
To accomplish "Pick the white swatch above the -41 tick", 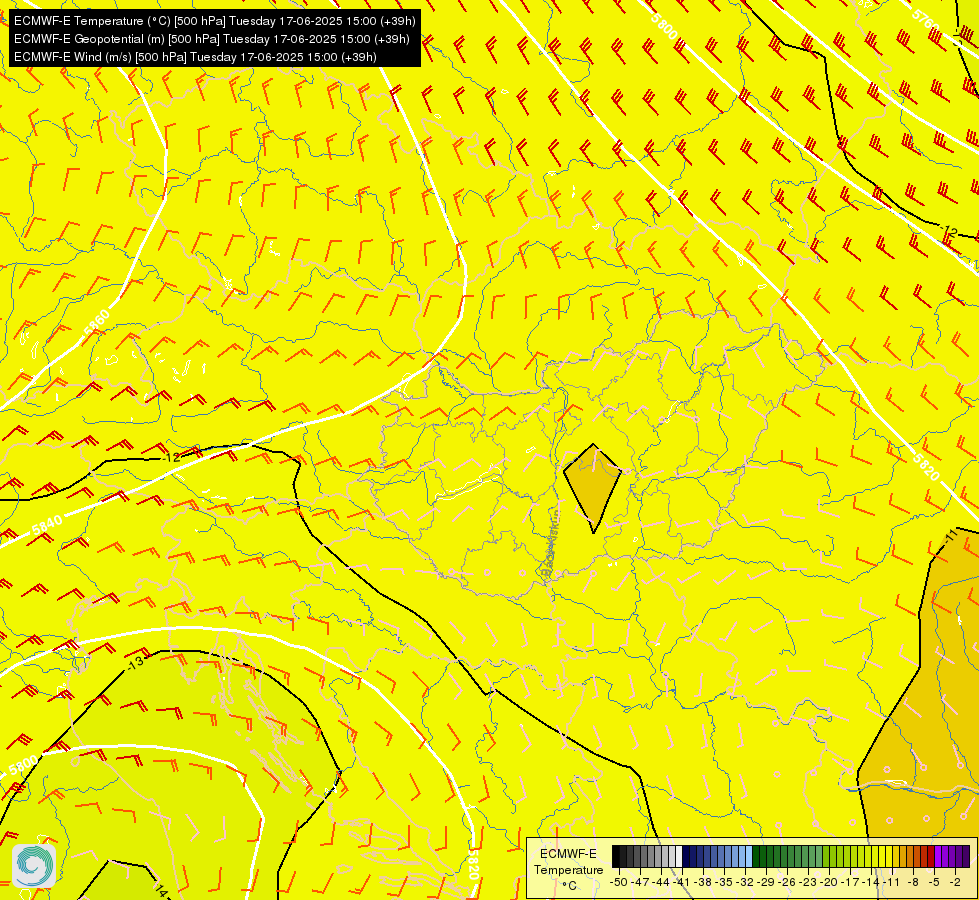I will pos(679,857).
